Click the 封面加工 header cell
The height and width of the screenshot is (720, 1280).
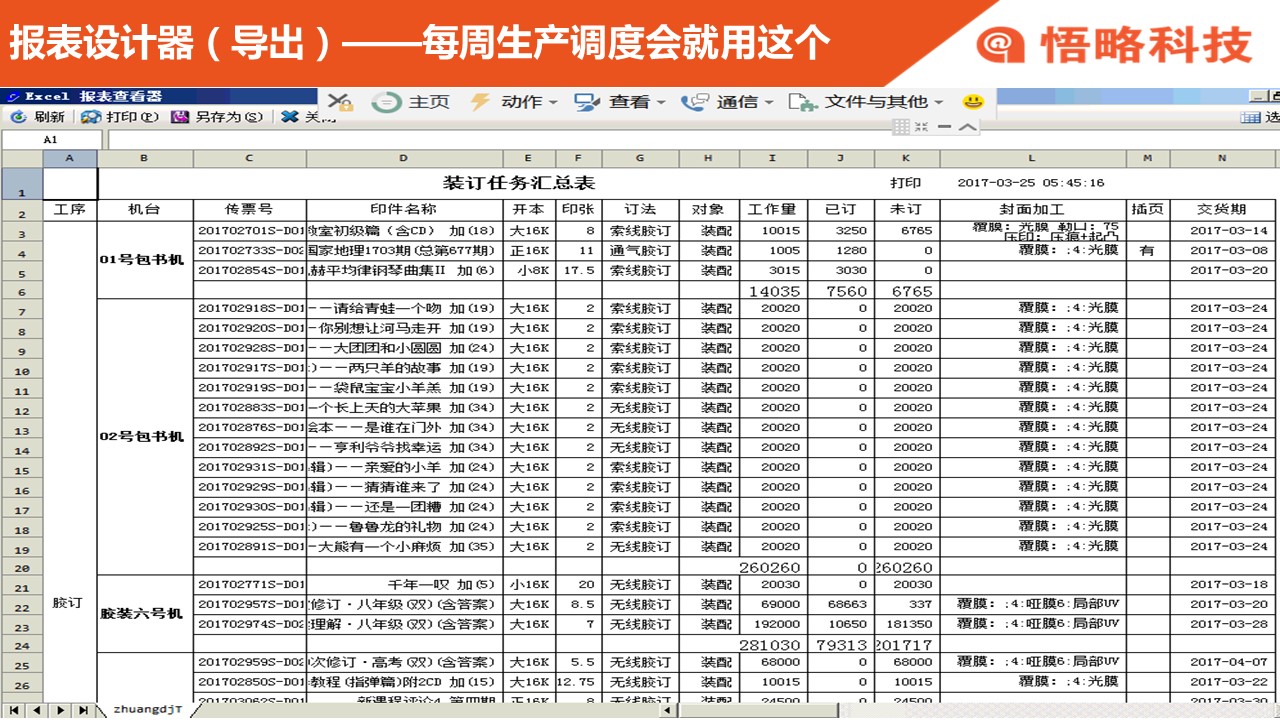(1033, 210)
